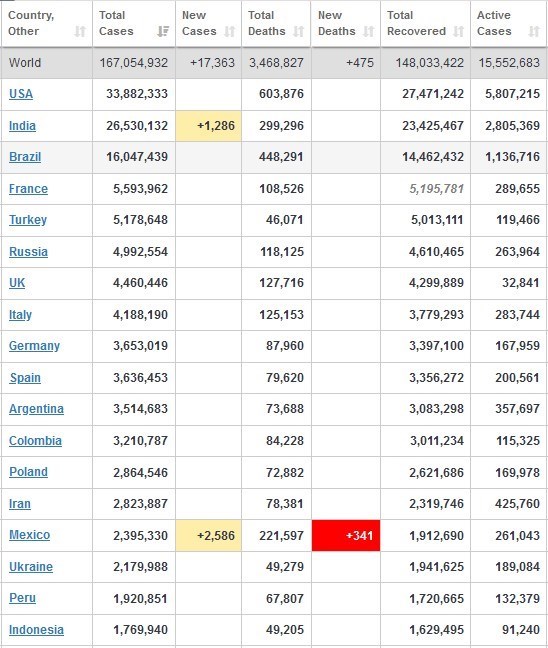The height and width of the screenshot is (648, 548).
Task: Open the India country link
Action: pos(22,126)
